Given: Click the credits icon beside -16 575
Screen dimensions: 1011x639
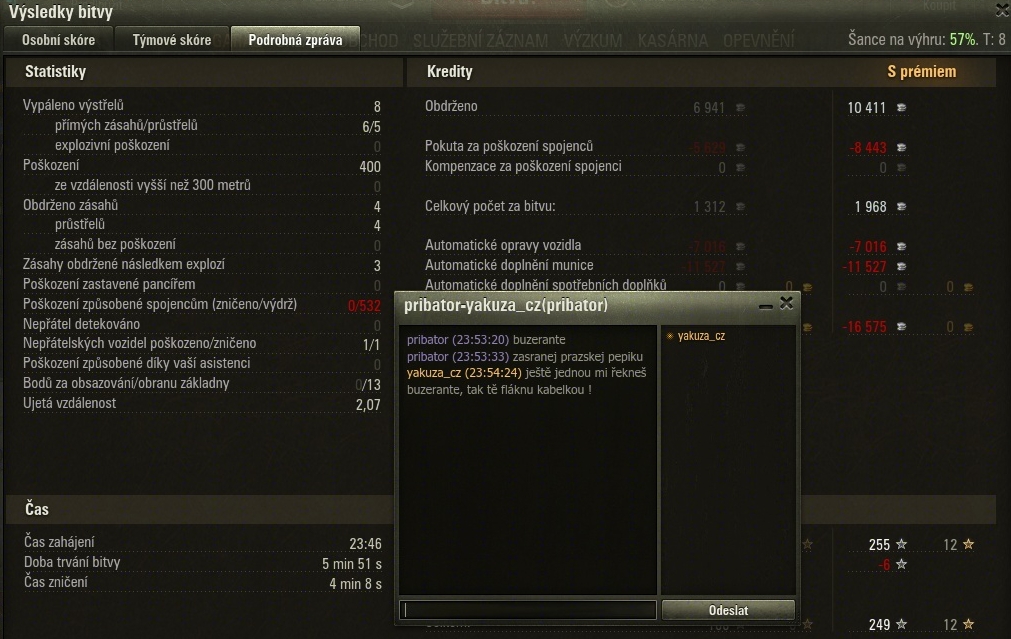Looking at the screenshot, I should tap(901, 327).
